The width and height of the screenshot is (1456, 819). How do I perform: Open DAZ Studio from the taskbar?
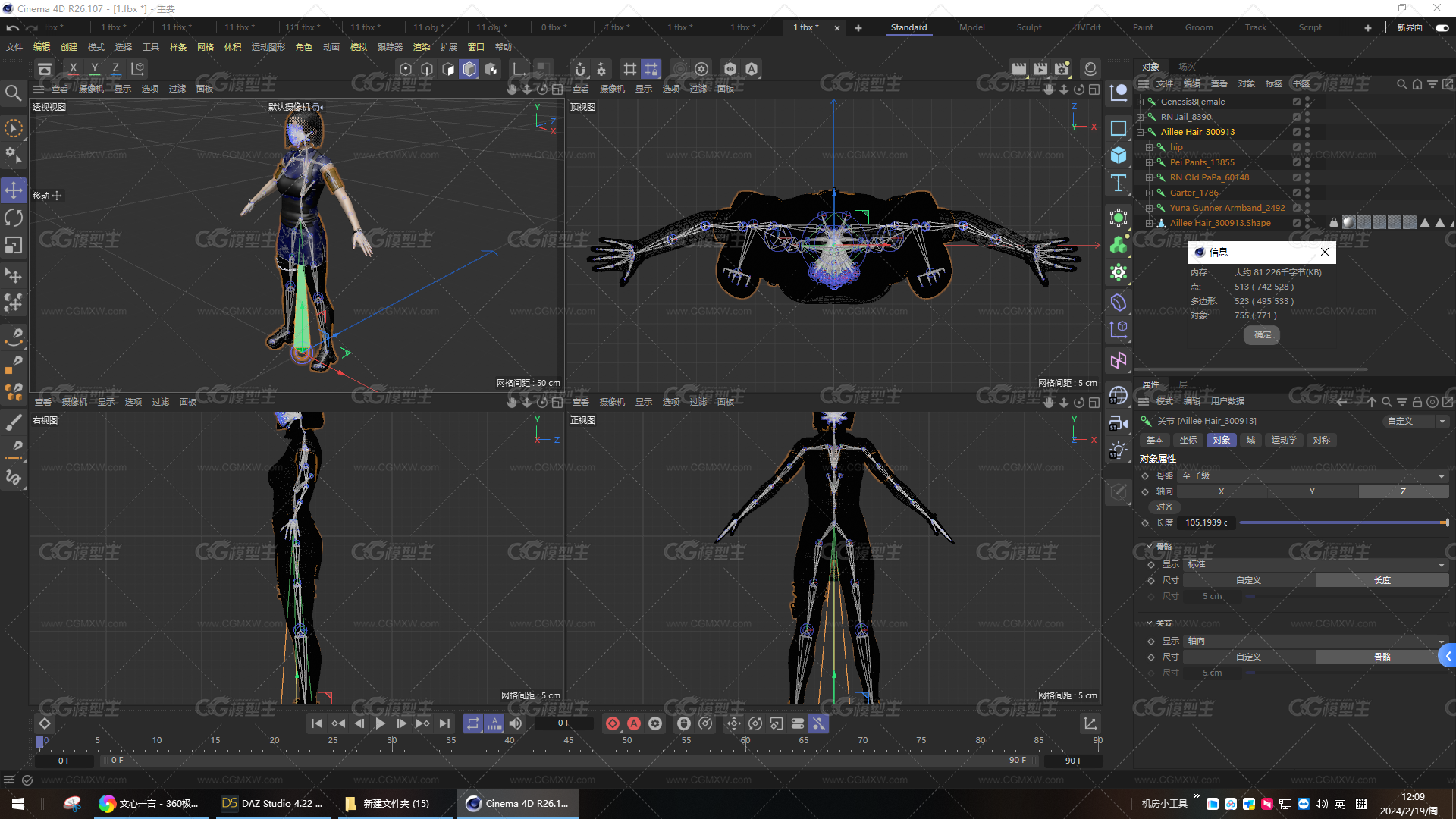click(273, 804)
